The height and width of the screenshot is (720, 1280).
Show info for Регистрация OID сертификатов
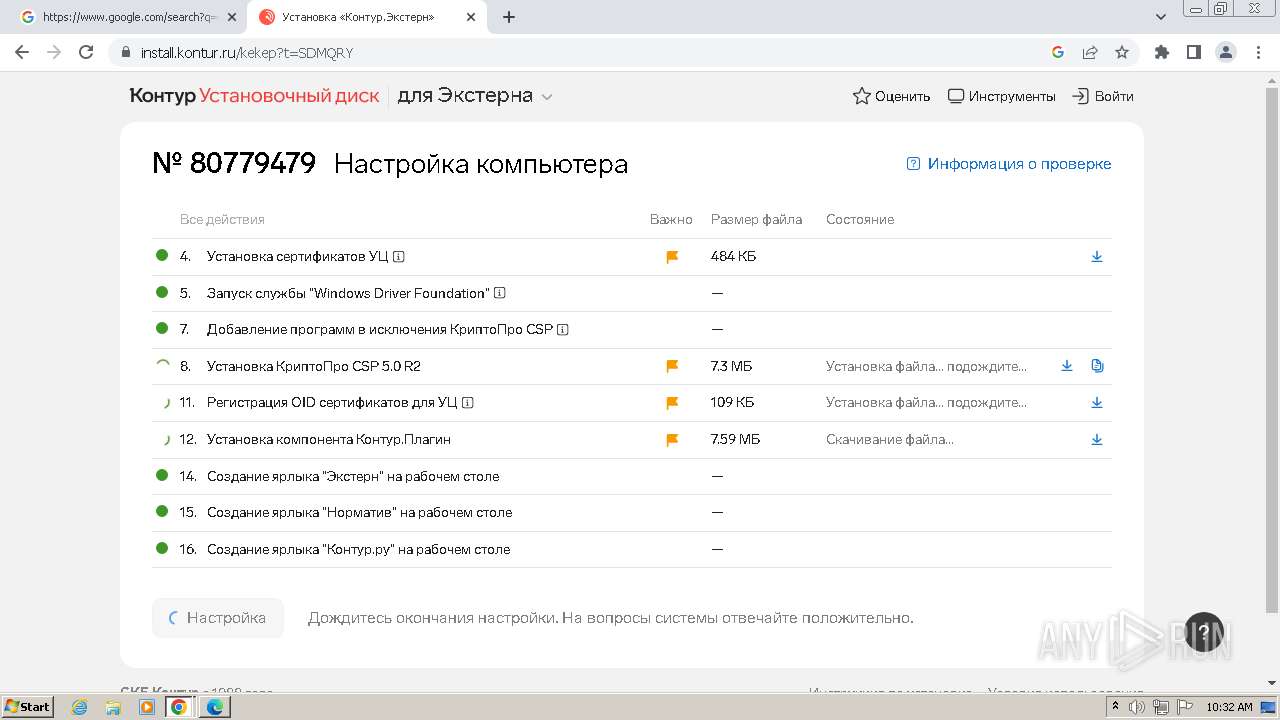[467, 403]
